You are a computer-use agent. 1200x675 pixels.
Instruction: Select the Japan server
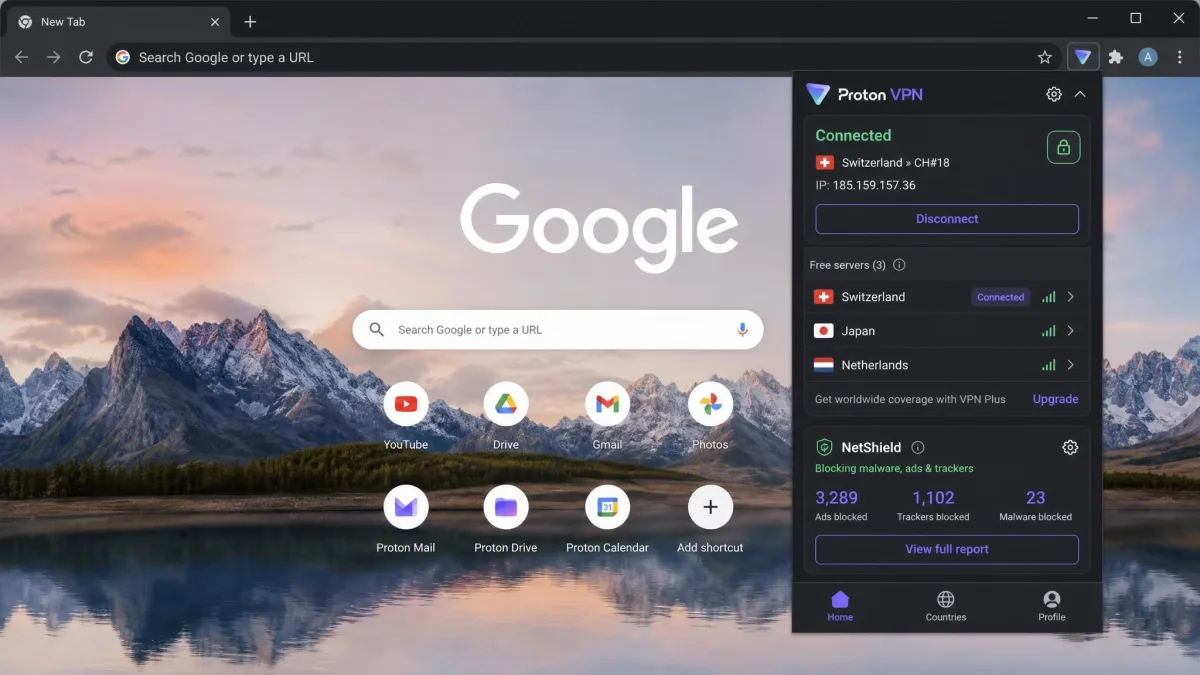point(947,331)
